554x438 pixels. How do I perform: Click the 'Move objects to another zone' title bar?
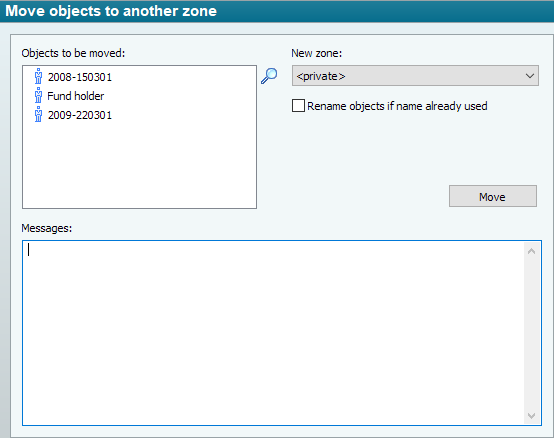277,11
